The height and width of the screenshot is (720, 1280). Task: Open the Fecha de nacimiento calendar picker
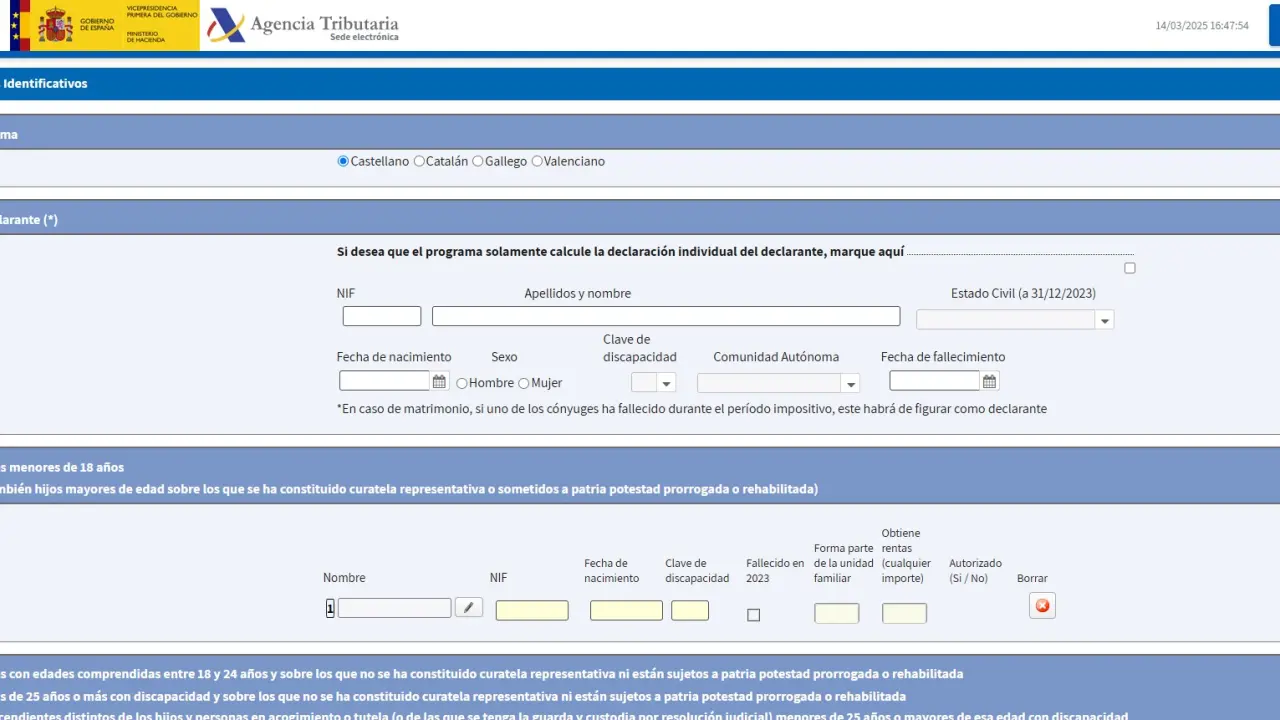click(439, 381)
